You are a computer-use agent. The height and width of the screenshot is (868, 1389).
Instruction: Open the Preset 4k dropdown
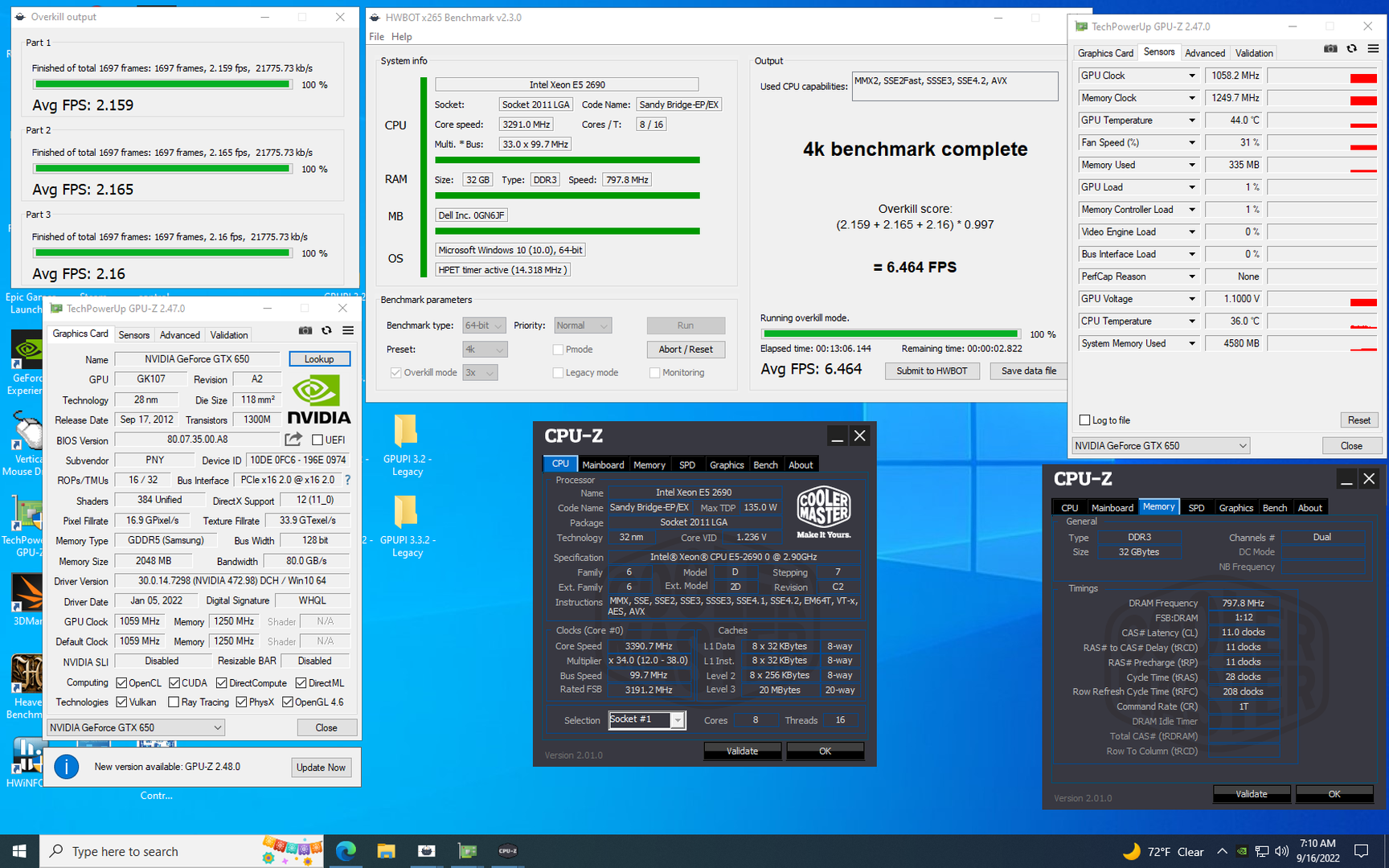(485, 350)
